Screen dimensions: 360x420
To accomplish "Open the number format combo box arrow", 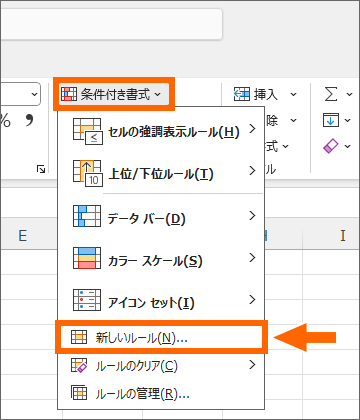I will 34,94.
